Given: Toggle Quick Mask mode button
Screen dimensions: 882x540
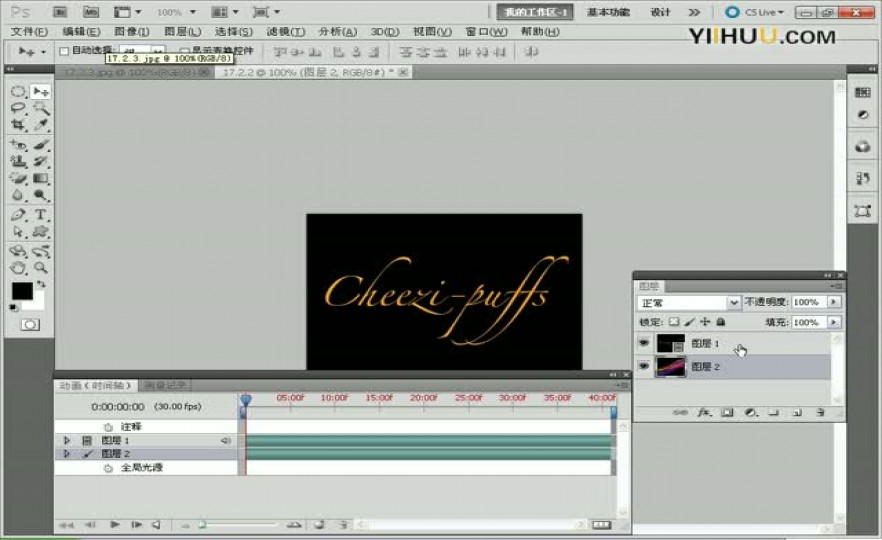Looking at the screenshot, I should click(30, 325).
